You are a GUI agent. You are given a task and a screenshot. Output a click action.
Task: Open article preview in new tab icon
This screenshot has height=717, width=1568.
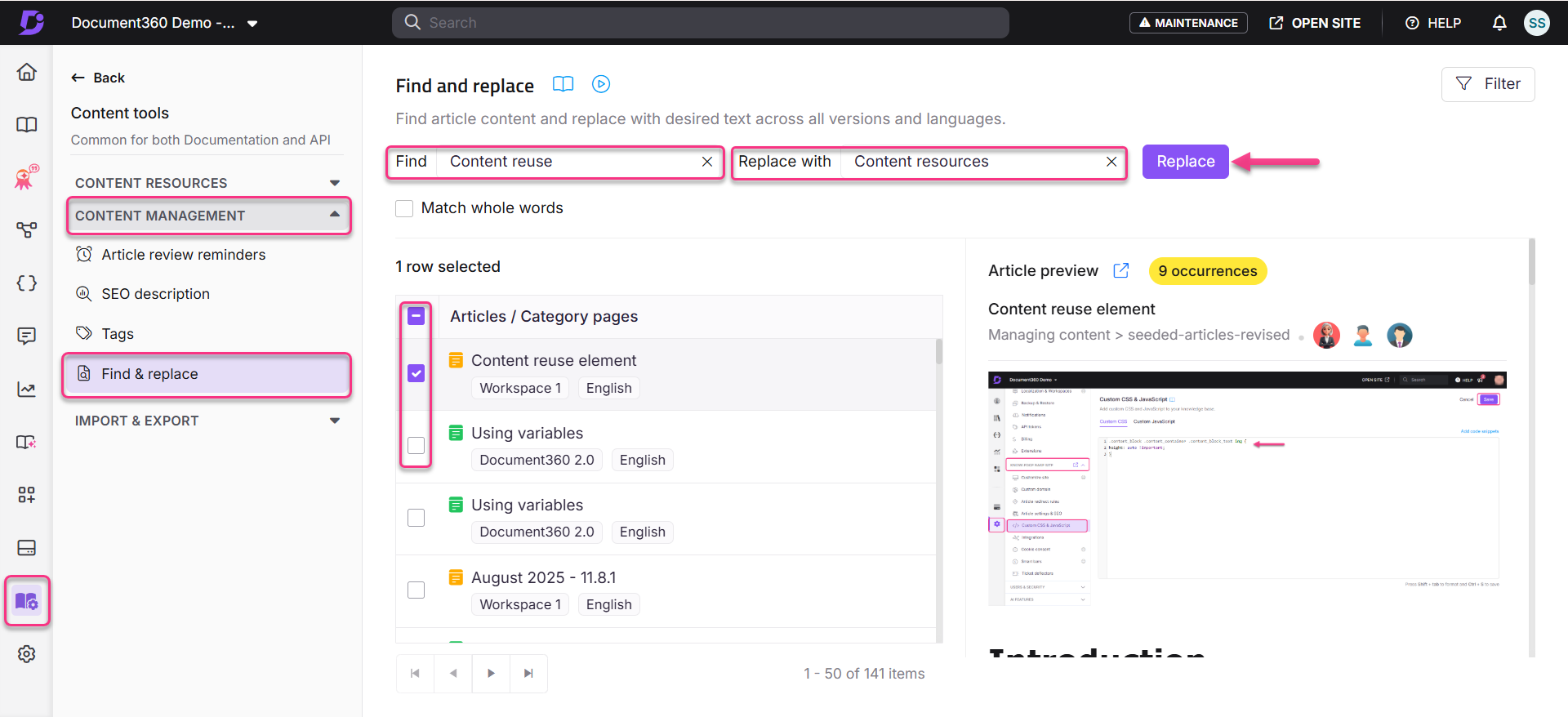tap(1121, 270)
